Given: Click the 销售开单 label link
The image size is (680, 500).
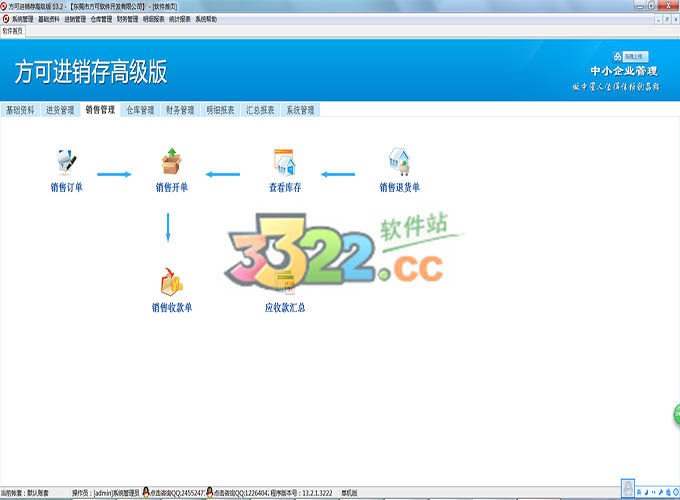Looking at the screenshot, I should tap(172, 187).
